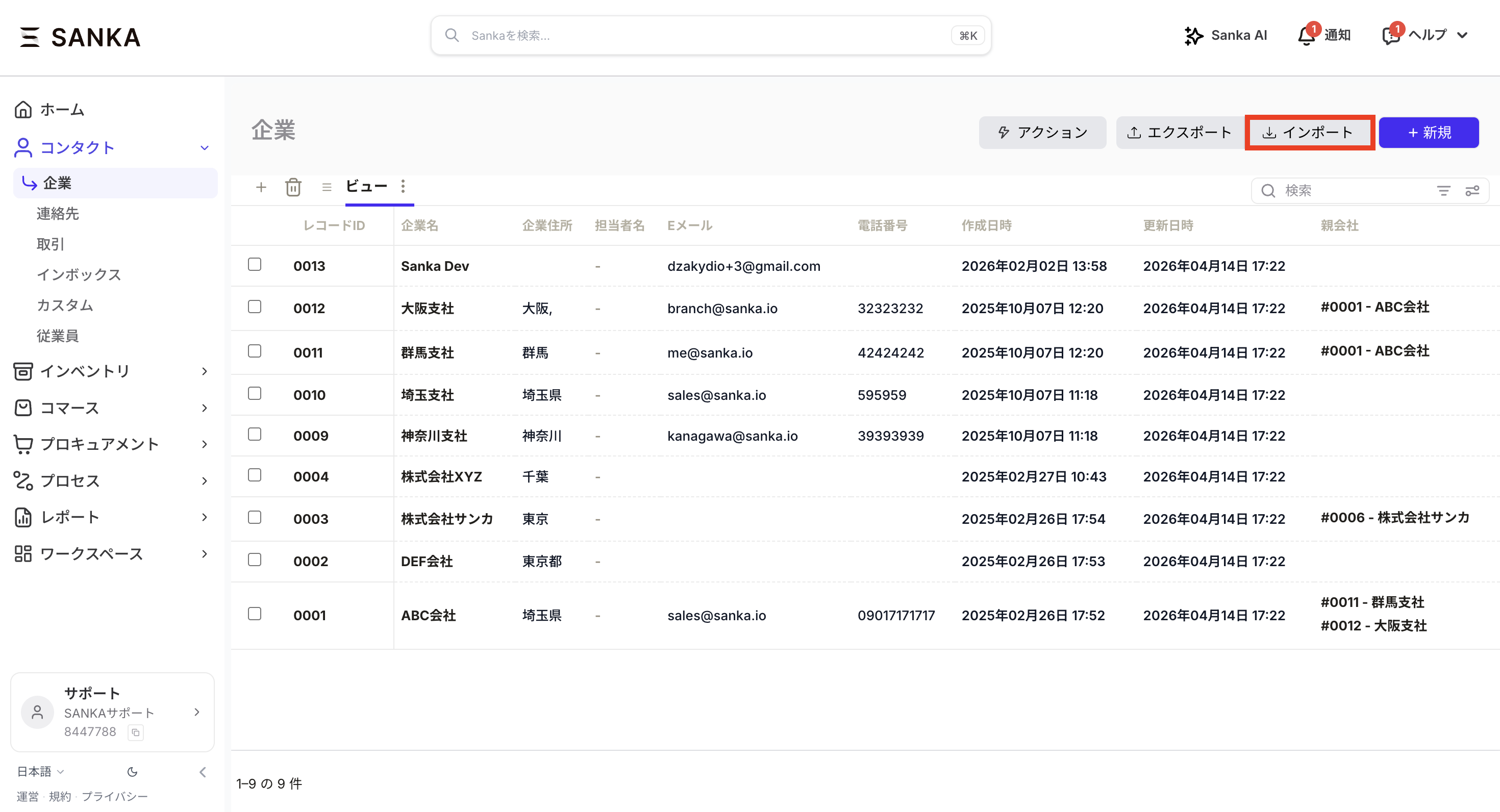Viewport: 1500px width, 812px height.
Task: Click the plus add-view icon
Action: 261,187
